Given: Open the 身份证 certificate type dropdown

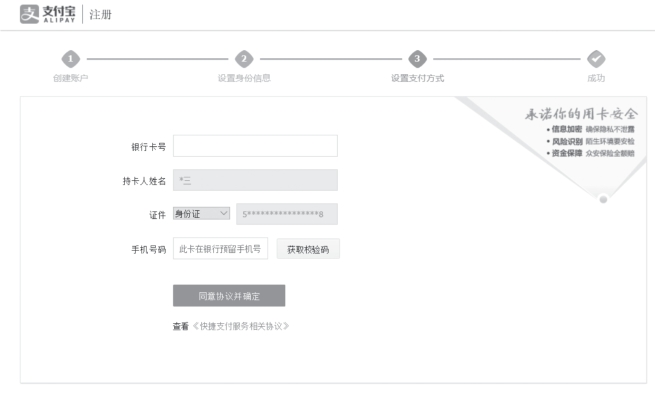Looking at the screenshot, I should [x=201, y=214].
